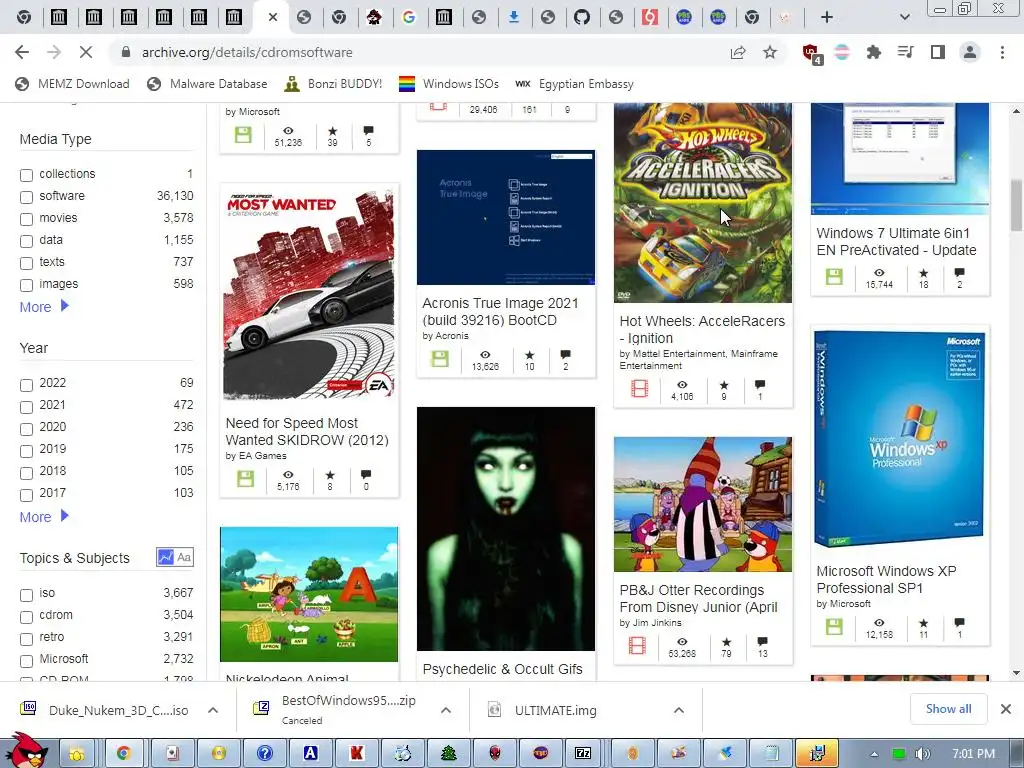
Task: Open Duke_Nukem_3D iso download options arrow
Action: 213,710
